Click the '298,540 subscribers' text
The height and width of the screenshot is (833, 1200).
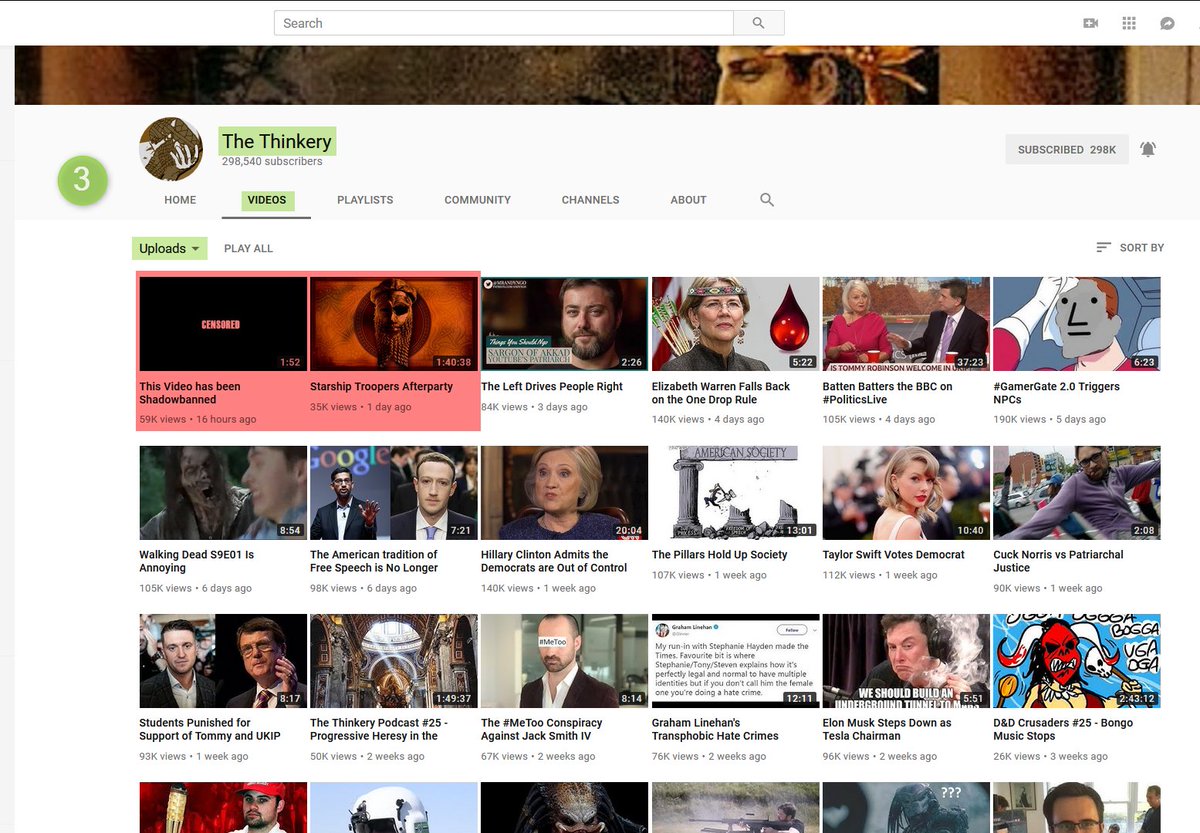(272, 161)
